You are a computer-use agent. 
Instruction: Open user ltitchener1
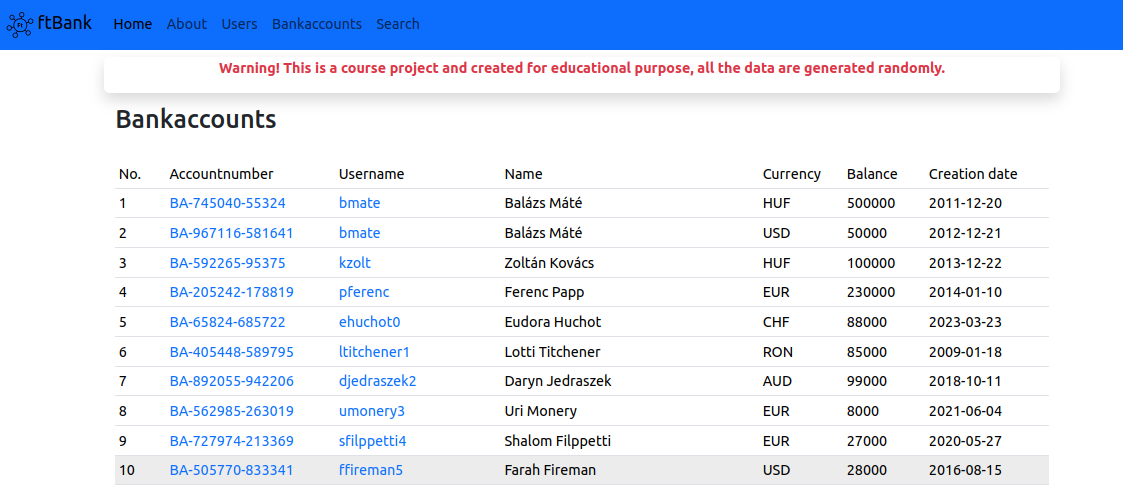point(374,352)
